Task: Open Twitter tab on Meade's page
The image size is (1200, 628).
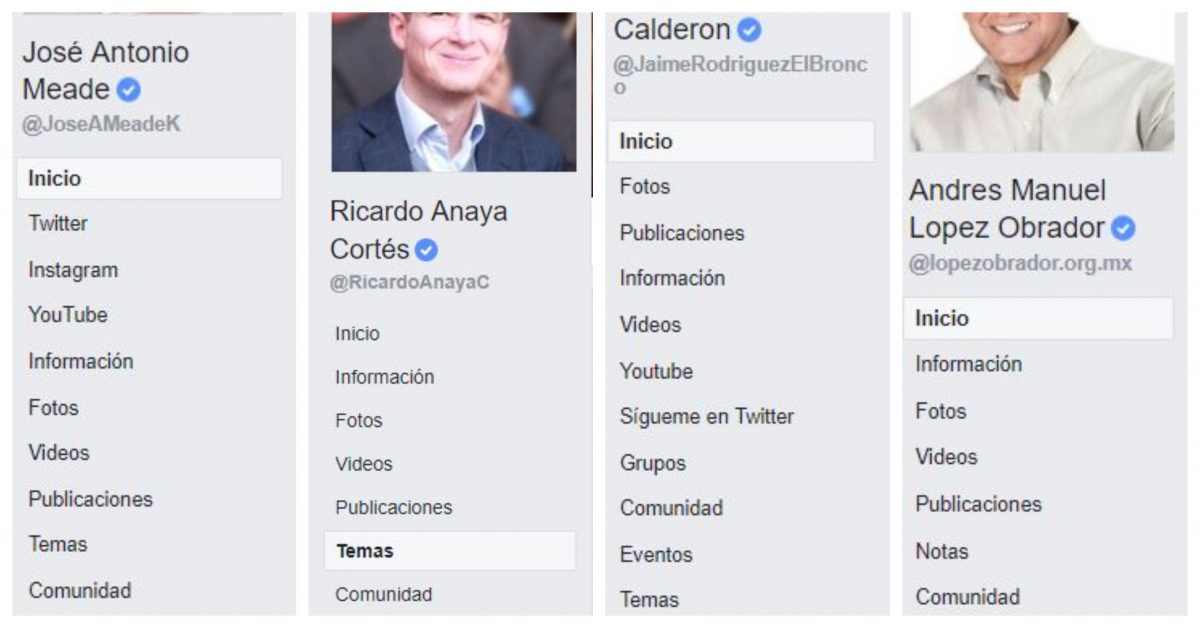Action: click(x=58, y=224)
